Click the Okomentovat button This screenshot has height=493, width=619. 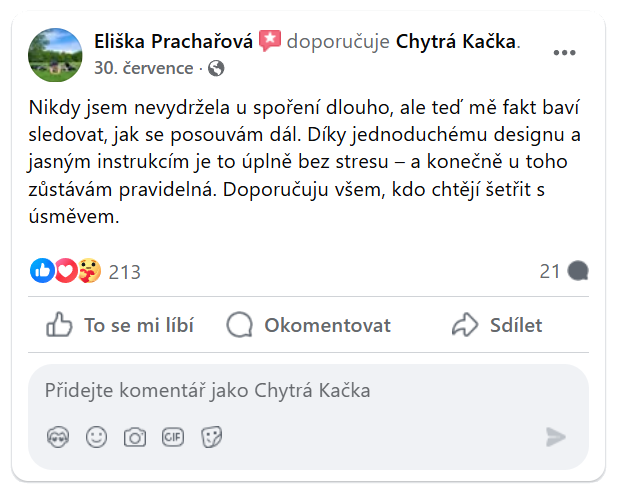pyautogui.click(x=309, y=325)
